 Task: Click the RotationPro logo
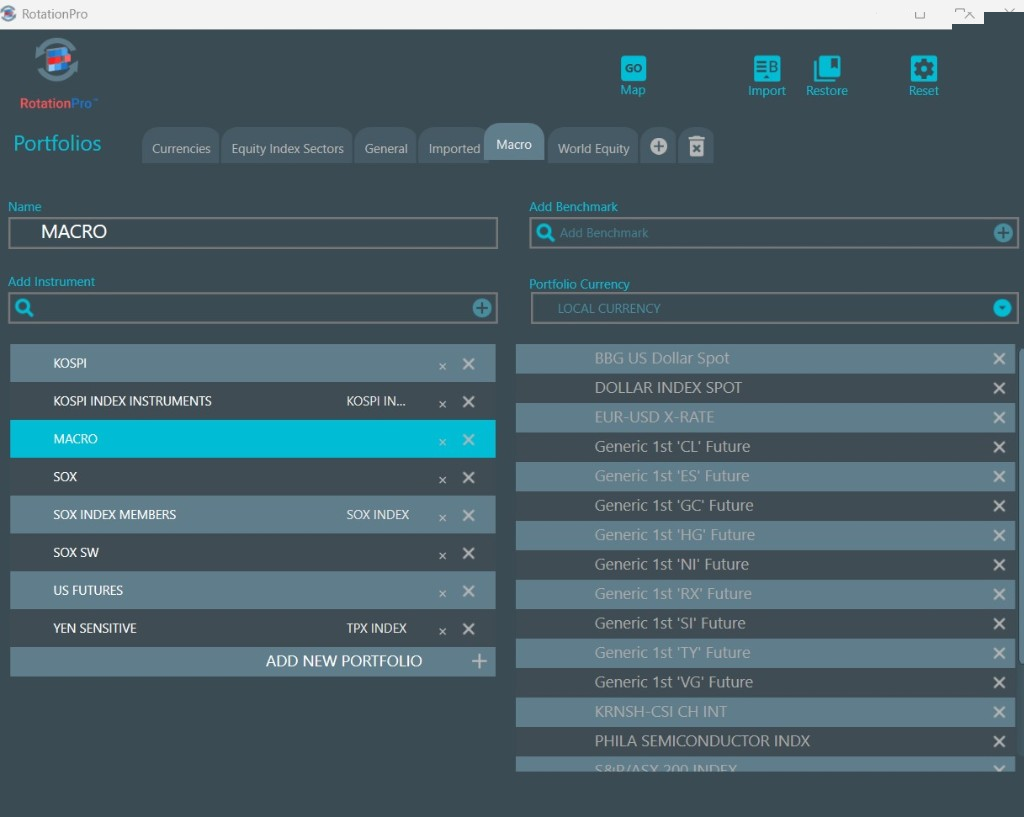click(57, 73)
